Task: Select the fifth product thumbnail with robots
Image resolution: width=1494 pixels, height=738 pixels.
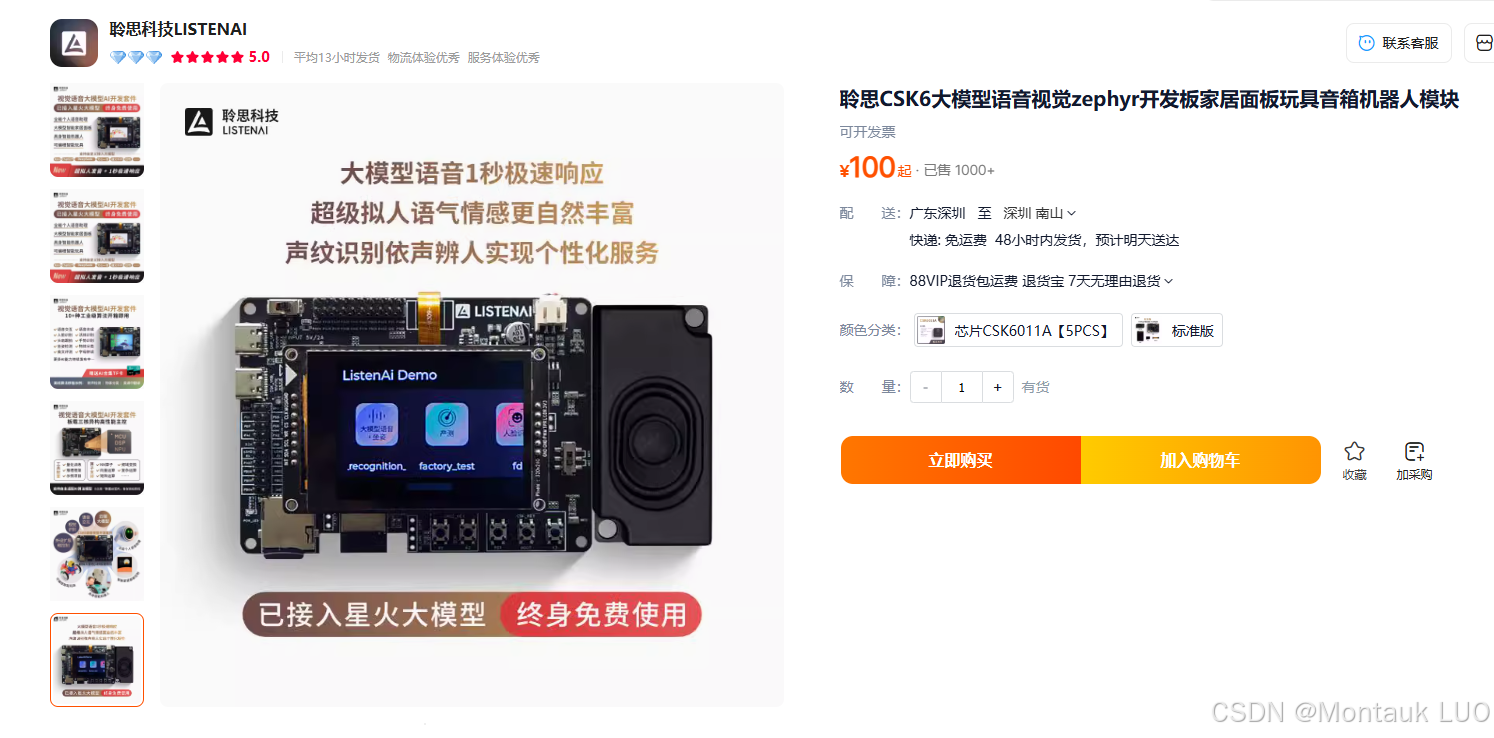Action: click(x=97, y=554)
